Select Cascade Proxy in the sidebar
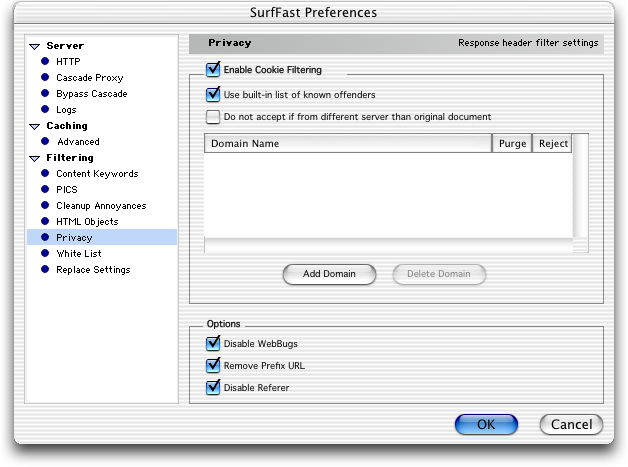 90,78
